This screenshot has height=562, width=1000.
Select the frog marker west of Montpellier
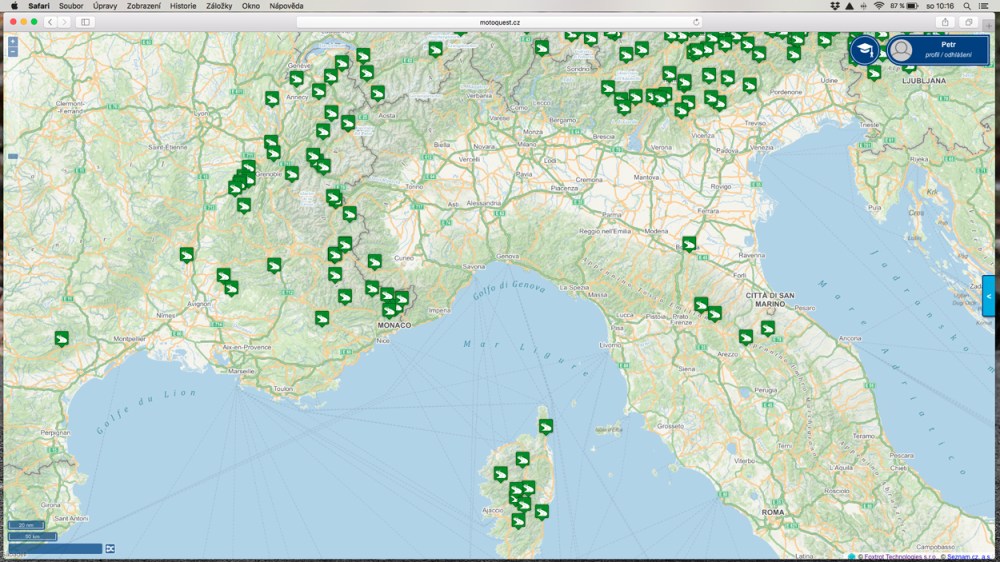click(x=62, y=339)
